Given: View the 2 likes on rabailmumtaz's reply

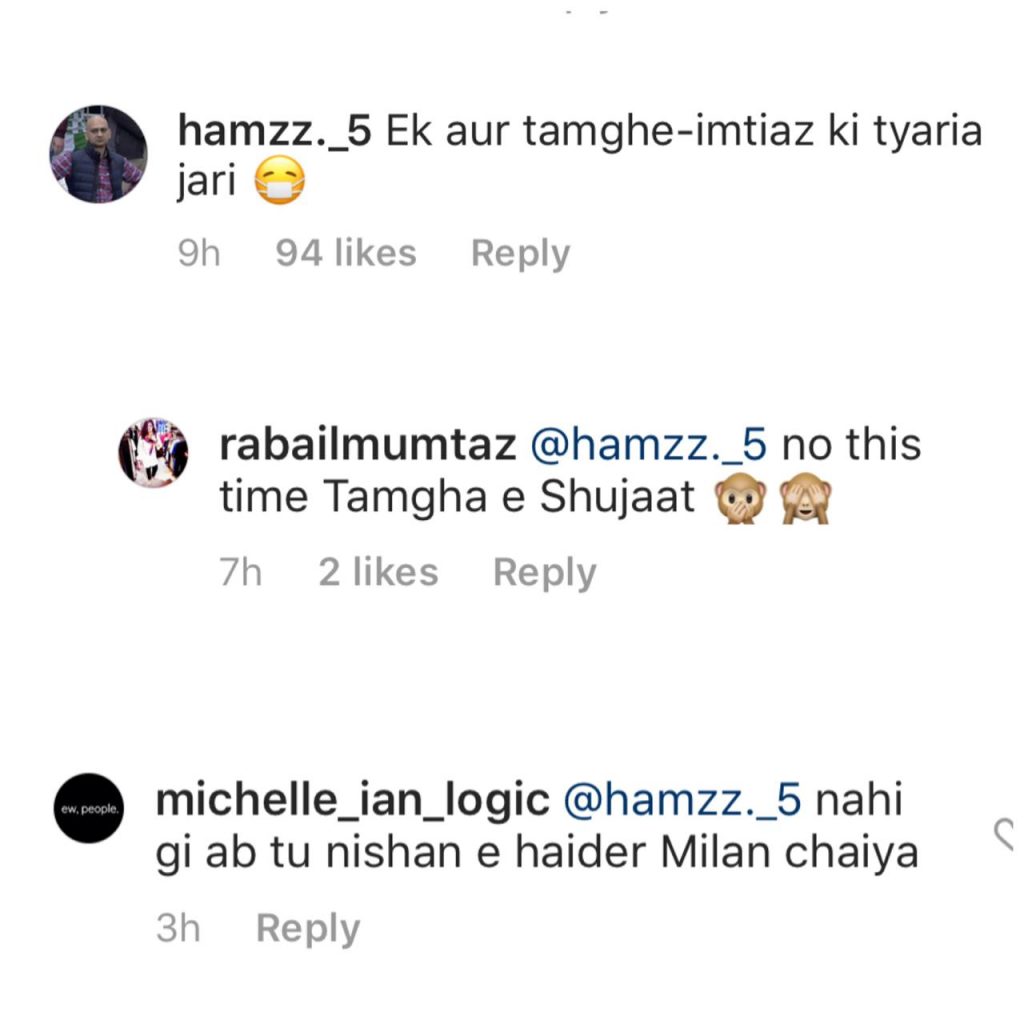Looking at the screenshot, I should tap(378, 573).
